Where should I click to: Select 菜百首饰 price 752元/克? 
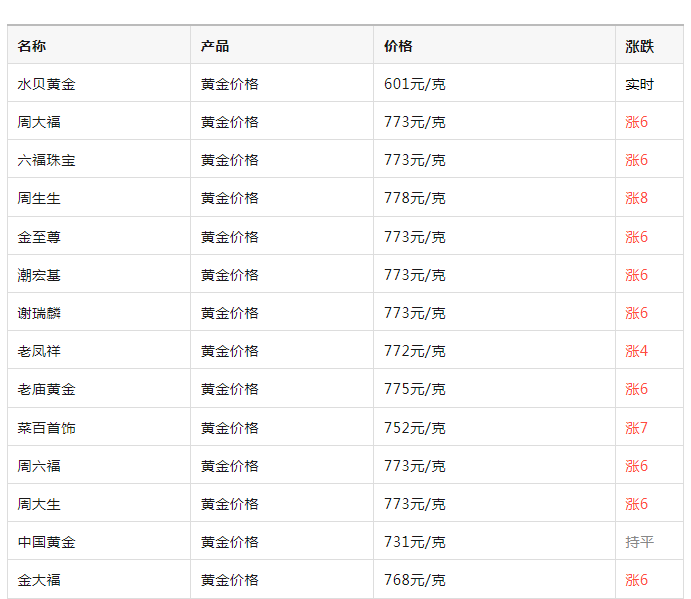coord(415,428)
